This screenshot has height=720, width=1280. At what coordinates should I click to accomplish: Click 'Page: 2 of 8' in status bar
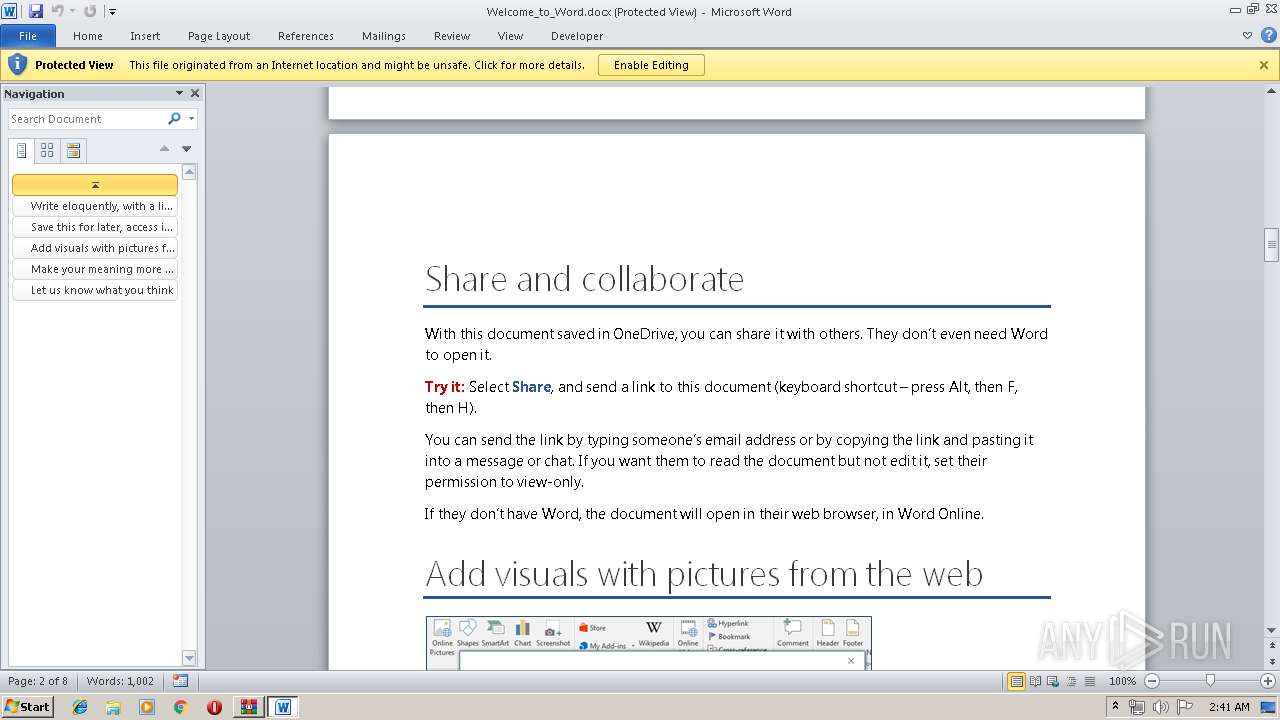38,681
